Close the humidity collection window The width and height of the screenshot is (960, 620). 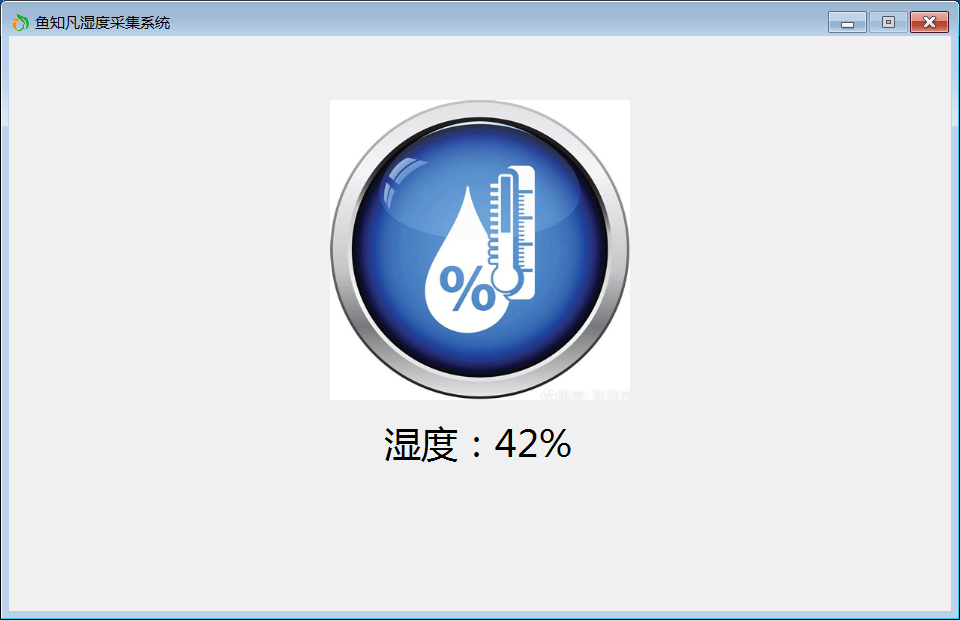[929, 22]
